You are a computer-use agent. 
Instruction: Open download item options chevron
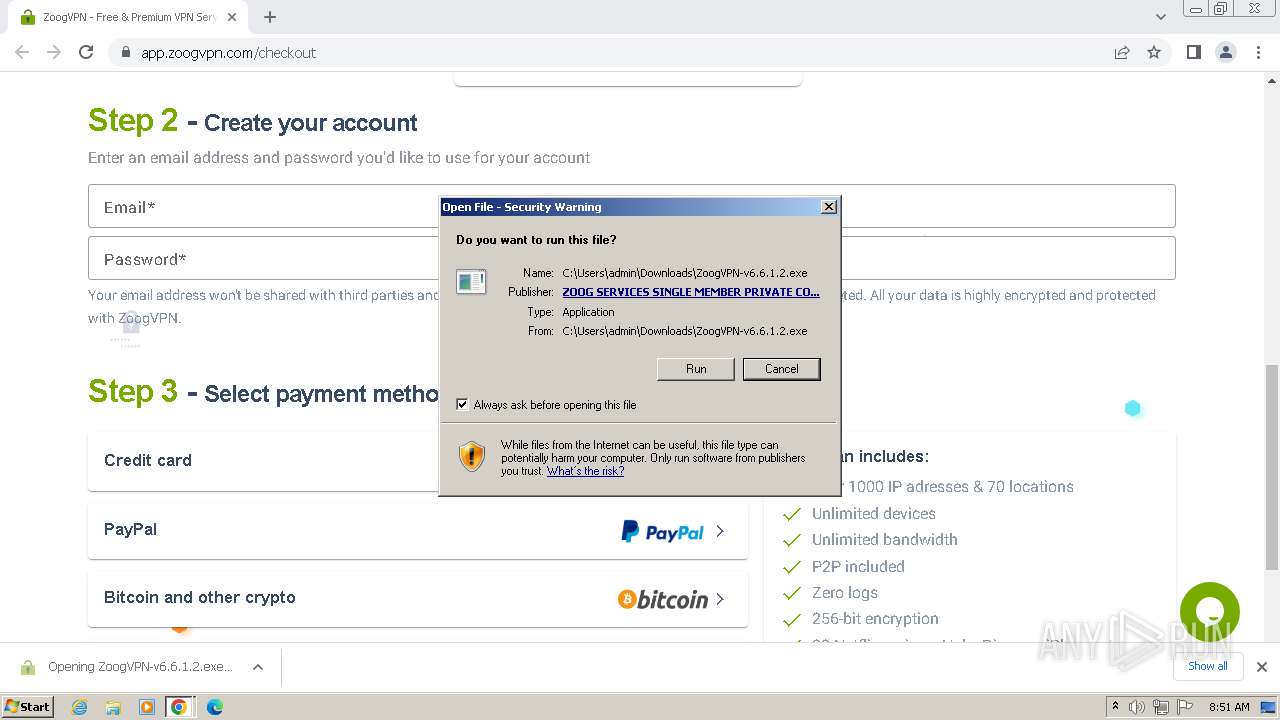[x=257, y=667]
